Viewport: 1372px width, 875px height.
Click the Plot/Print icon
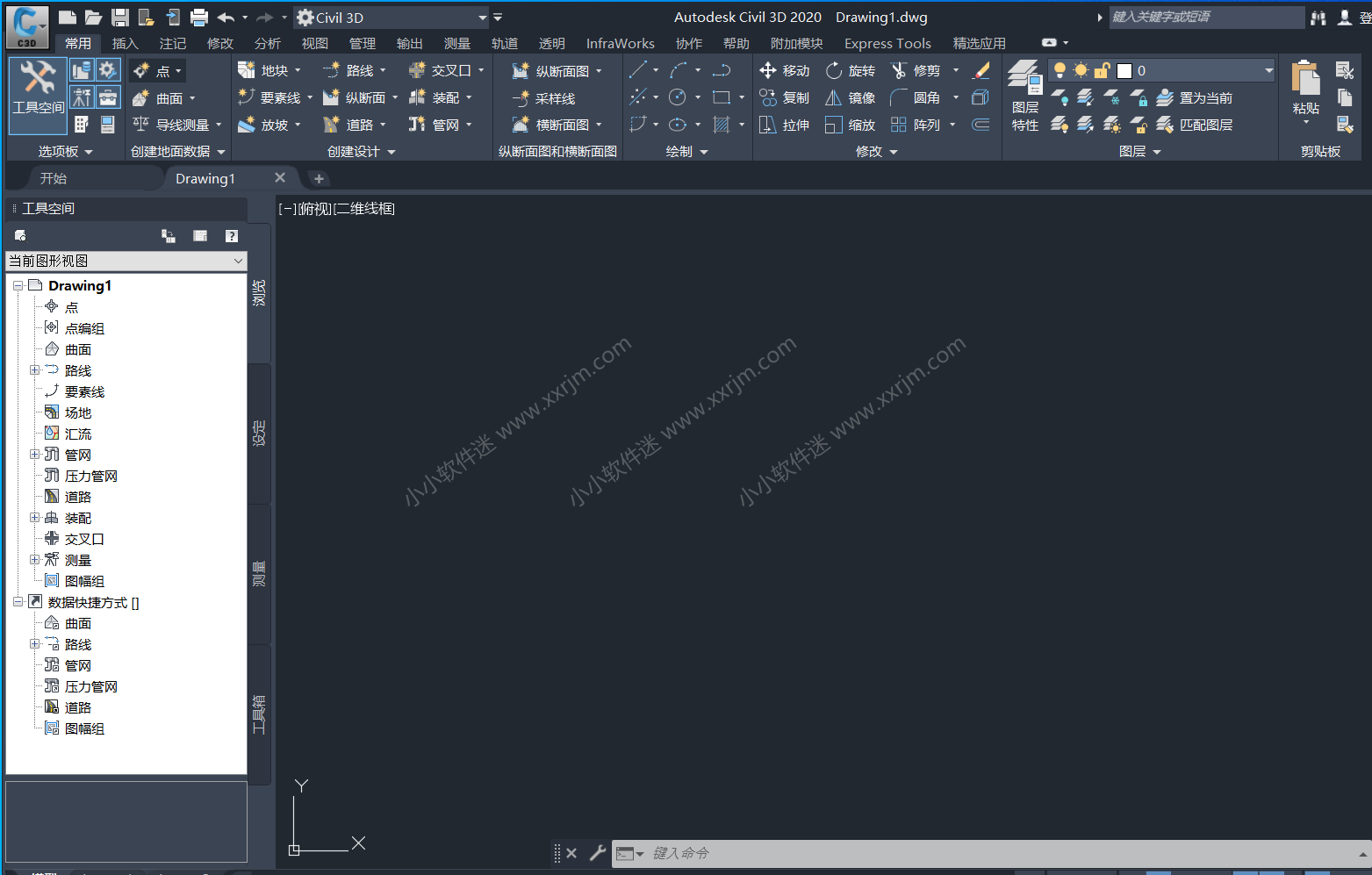[x=199, y=18]
